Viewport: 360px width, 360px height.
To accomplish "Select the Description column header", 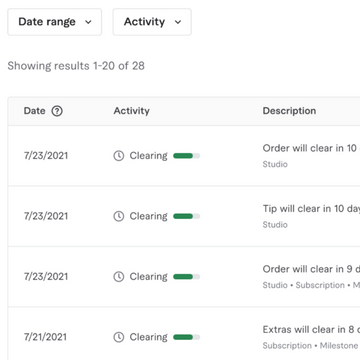I will click(289, 111).
